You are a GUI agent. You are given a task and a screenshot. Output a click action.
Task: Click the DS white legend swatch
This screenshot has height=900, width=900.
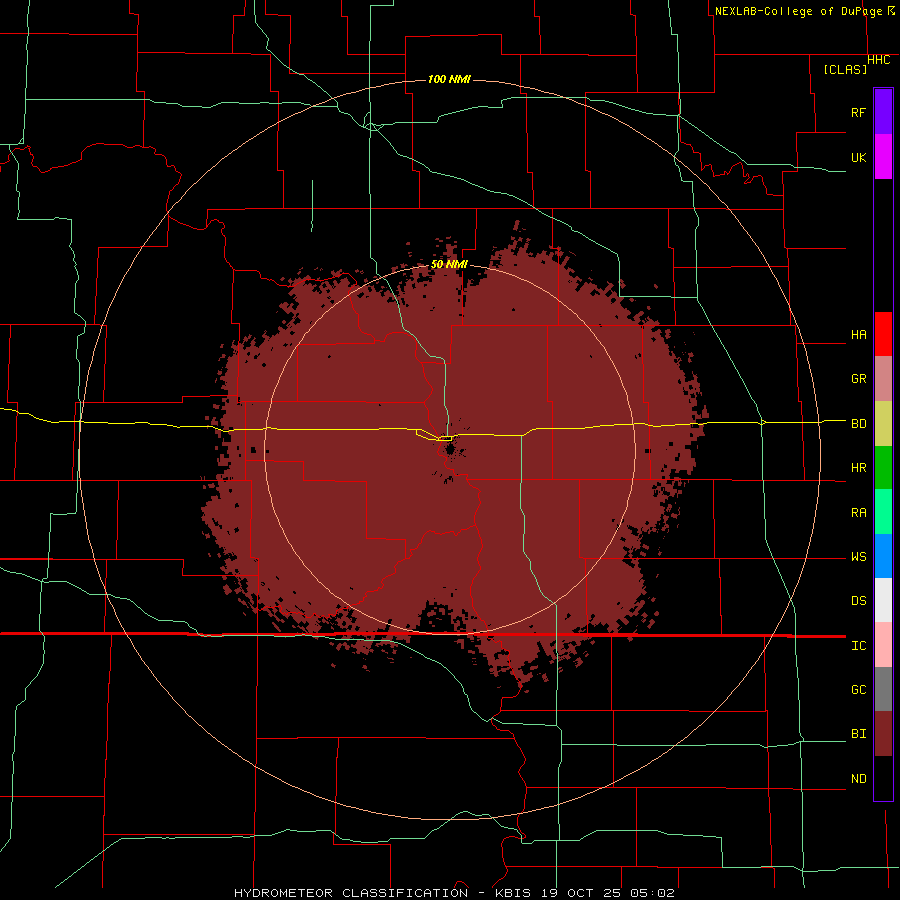883,600
